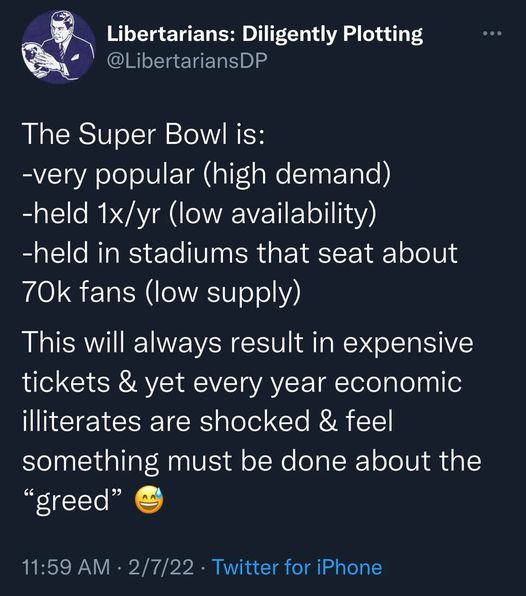The image size is (526, 596).
Task: Click the line "-held in stadiums that seat about"
Action: (x=240, y=253)
